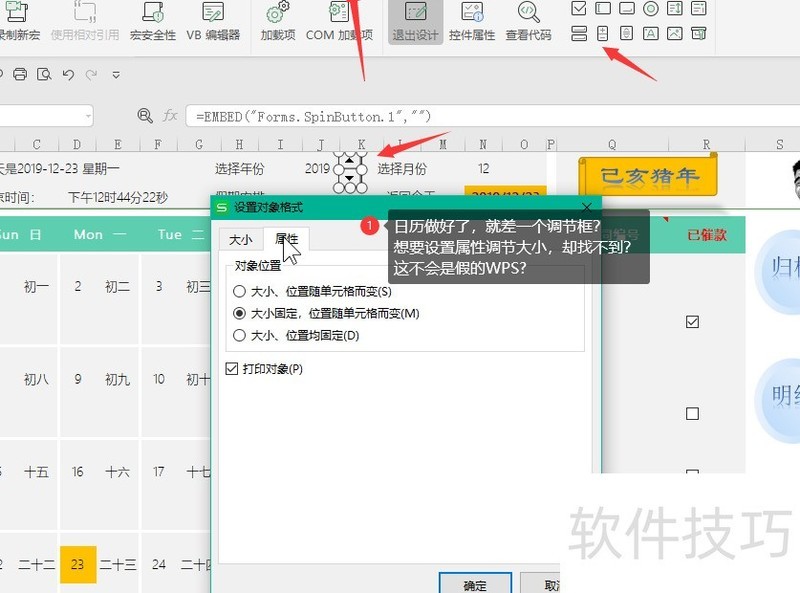
Task: Click the 选择年份 label cell
Action: (x=239, y=169)
